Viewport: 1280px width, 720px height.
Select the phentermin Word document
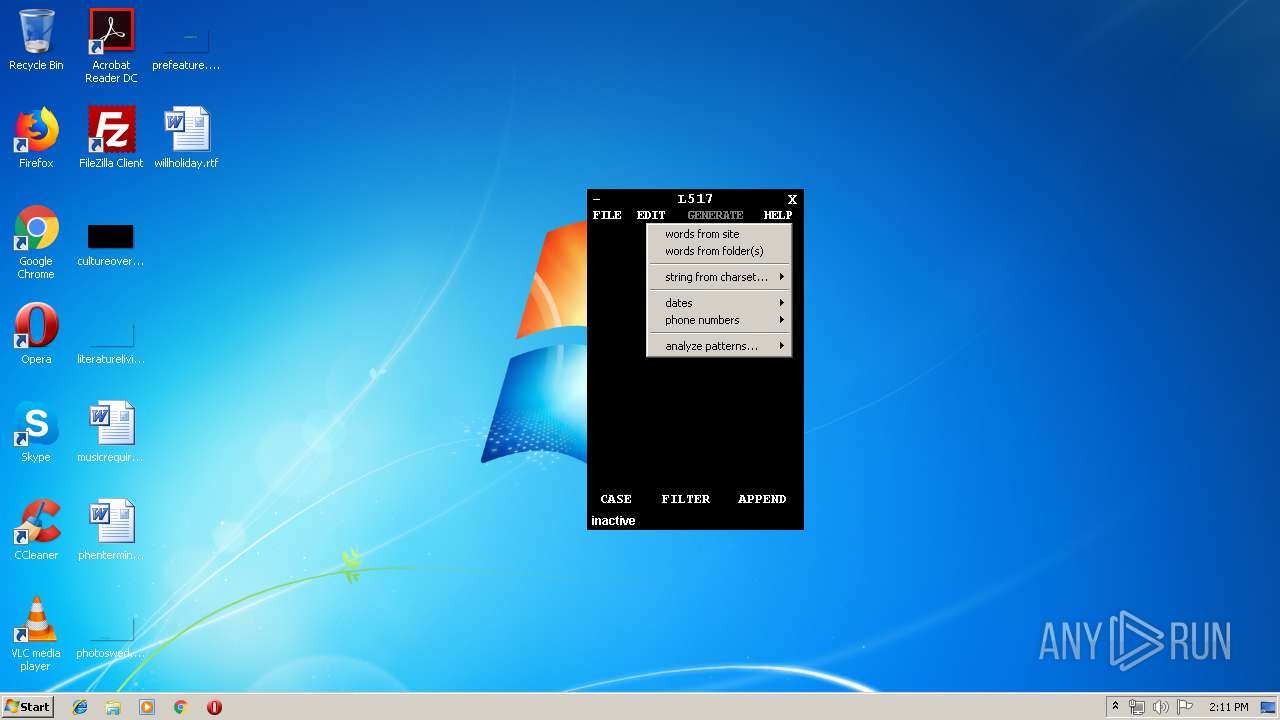pyautogui.click(x=111, y=530)
